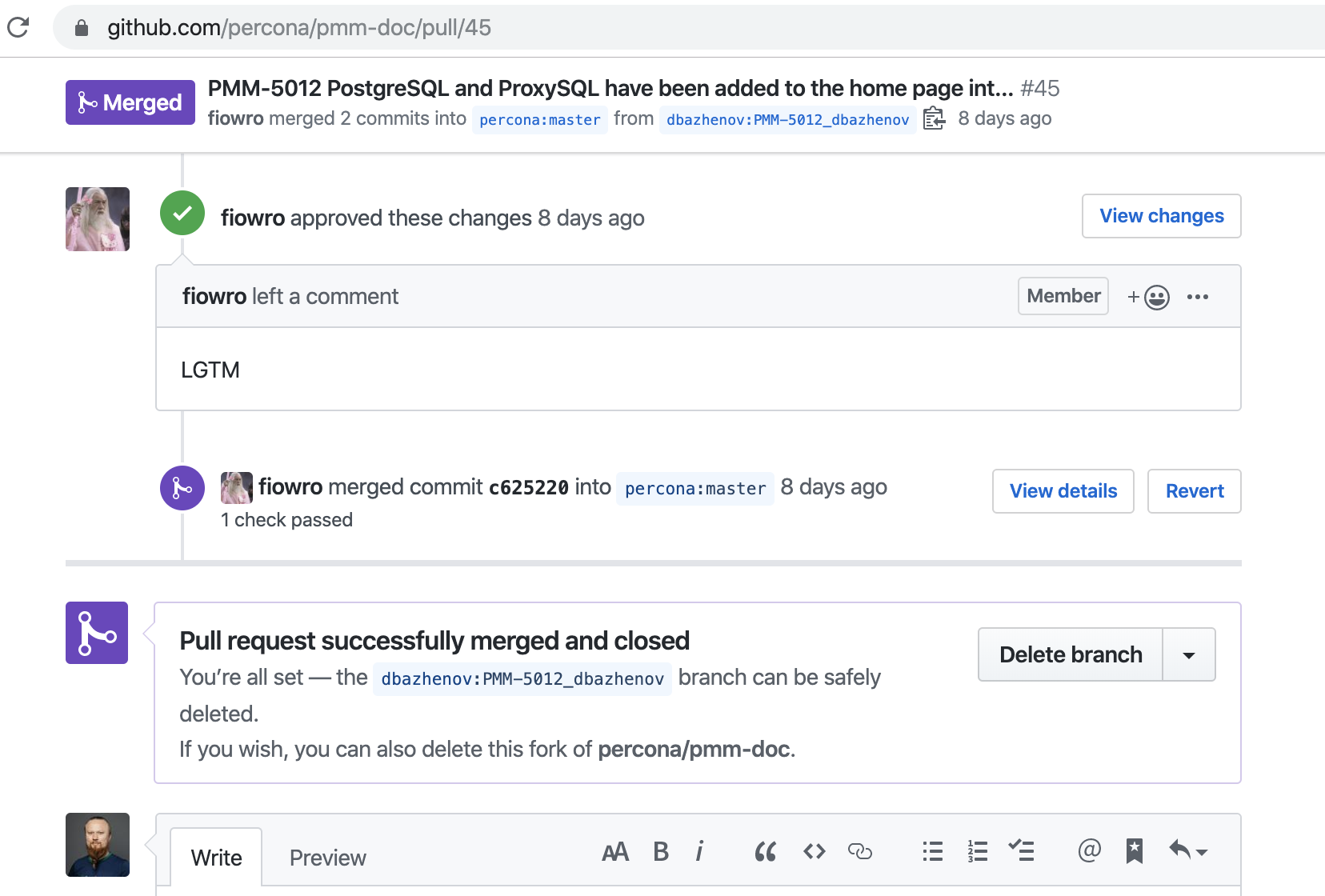Viewport: 1325px width, 896px height.
Task: Switch to the Preview tab
Action: coord(328,858)
